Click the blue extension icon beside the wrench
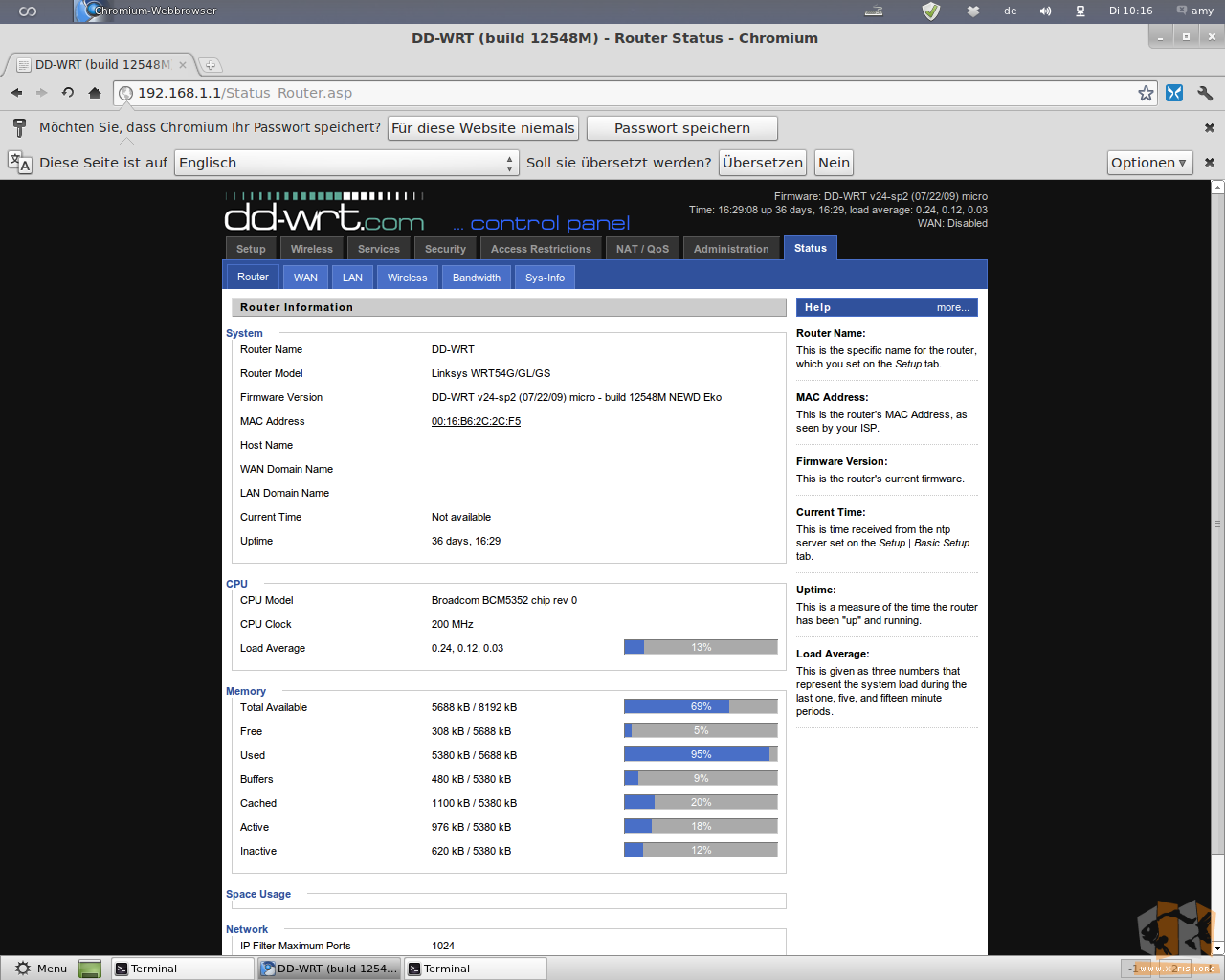 [1174, 93]
